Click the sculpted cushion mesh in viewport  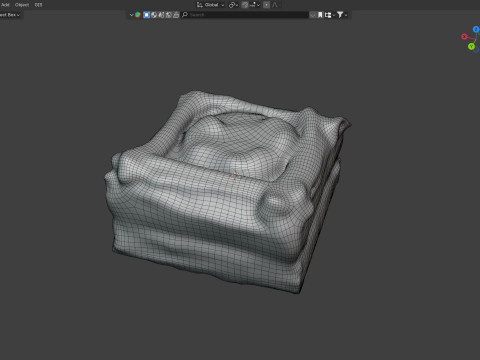coord(227,192)
